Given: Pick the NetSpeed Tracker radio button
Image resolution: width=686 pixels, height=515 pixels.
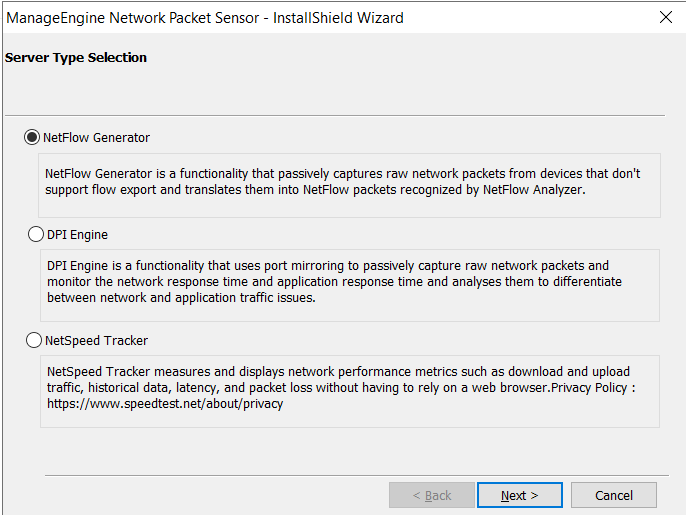Looking at the screenshot, I should (34, 341).
